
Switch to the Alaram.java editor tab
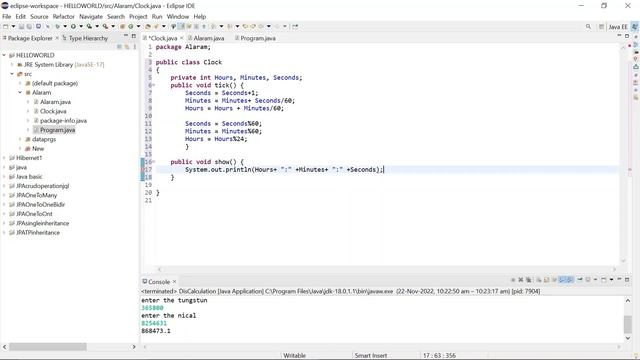point(207,38)
